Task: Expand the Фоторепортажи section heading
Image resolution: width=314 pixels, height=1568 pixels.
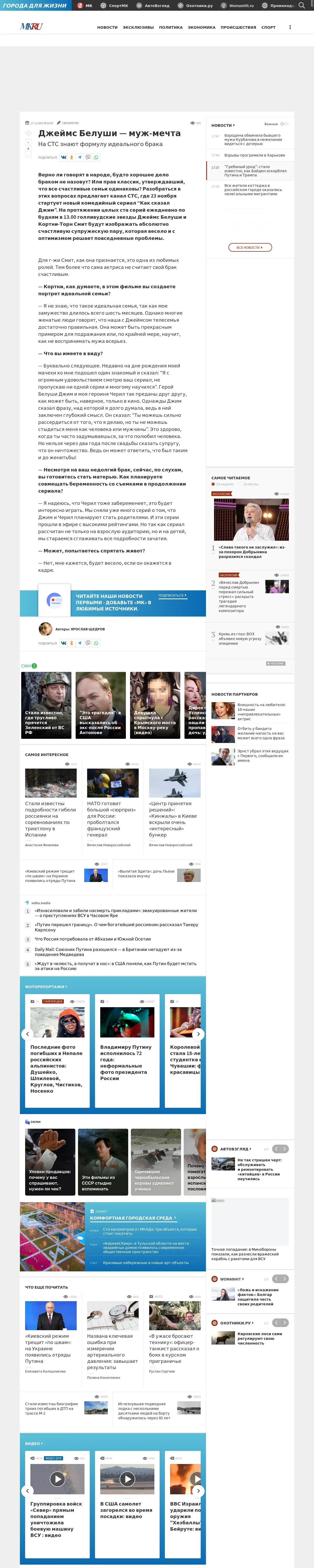Action: (x=46, y=987)
